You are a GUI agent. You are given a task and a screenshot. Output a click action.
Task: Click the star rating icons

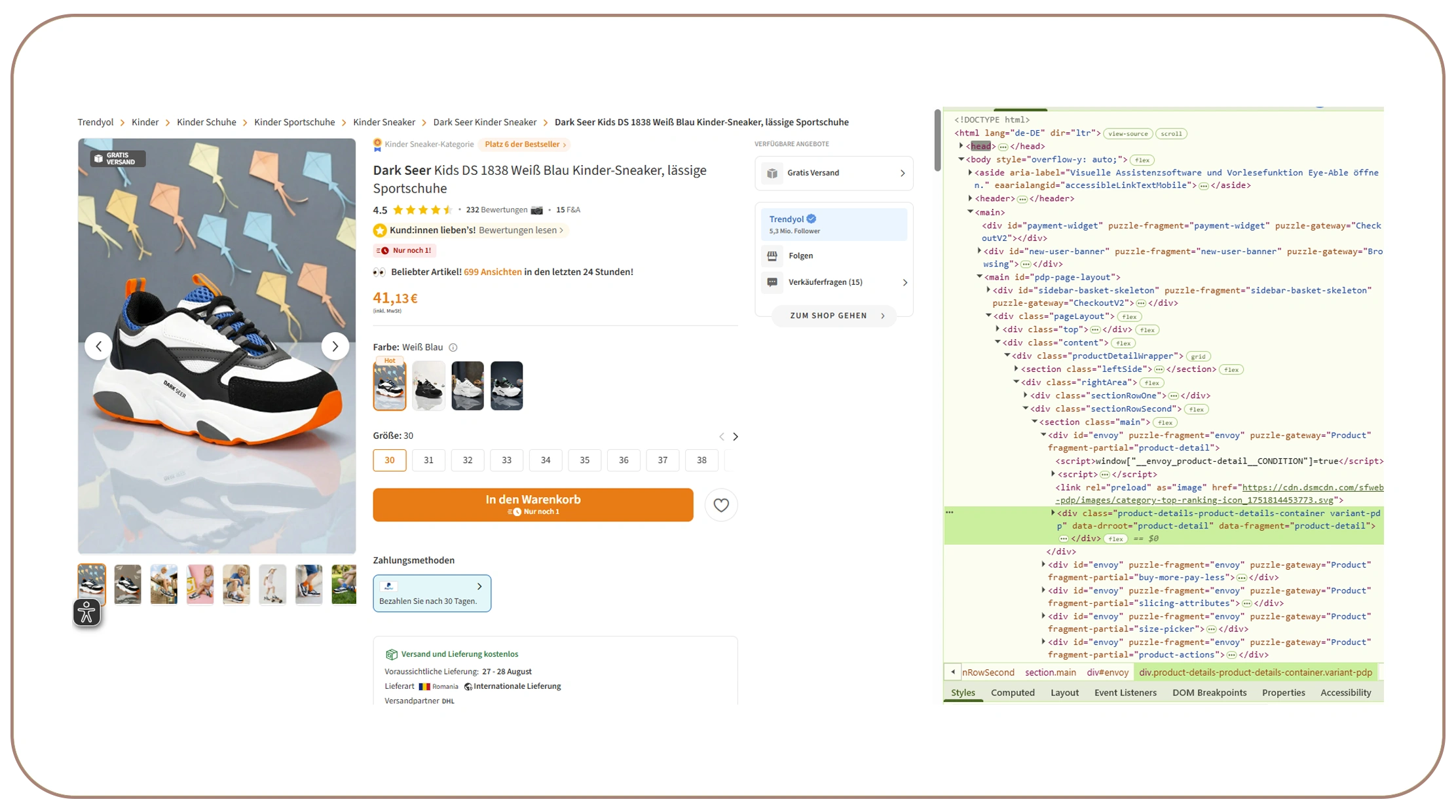point(422,210)
